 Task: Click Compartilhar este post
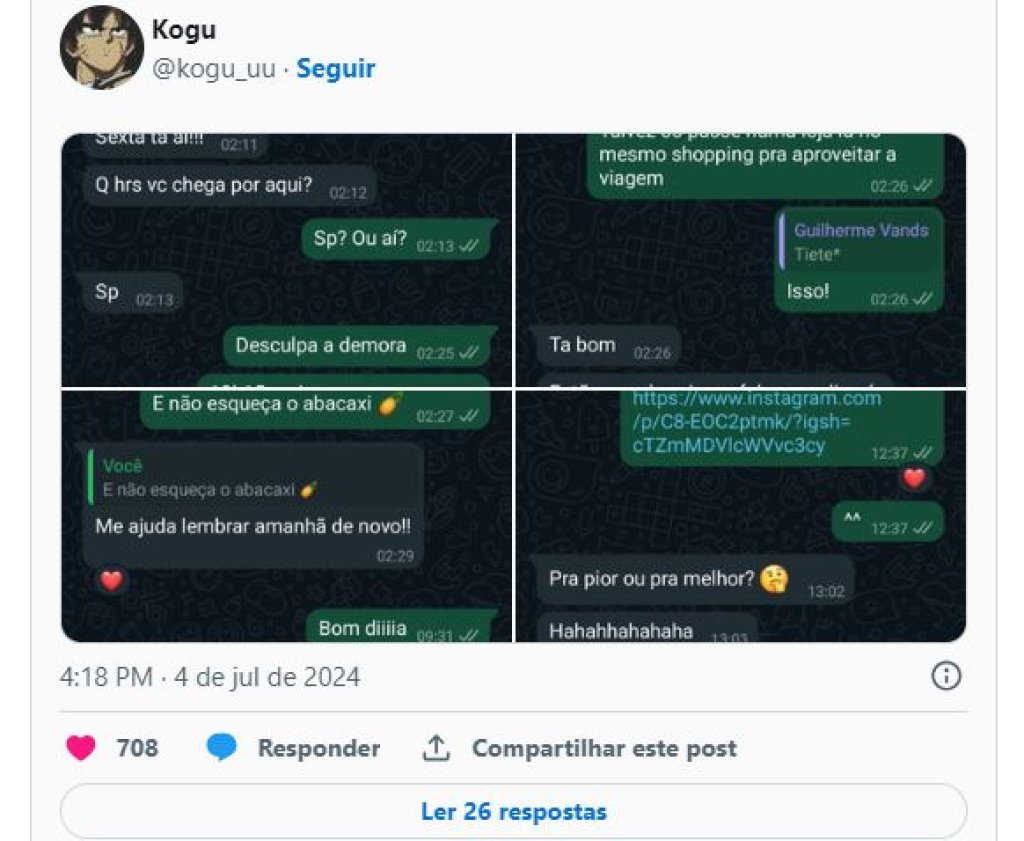click(604, 748)
